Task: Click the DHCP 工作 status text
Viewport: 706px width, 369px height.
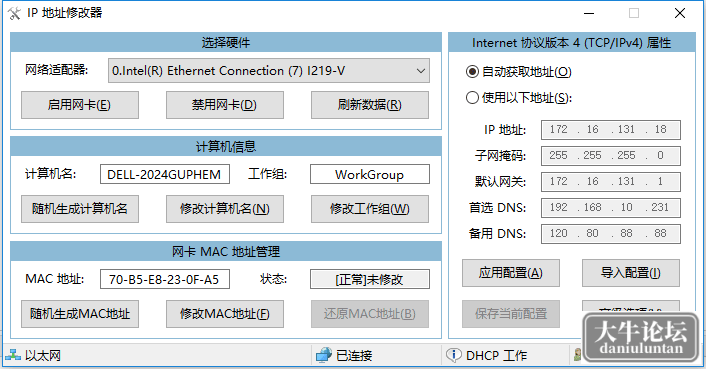Action: coord(496,356)
